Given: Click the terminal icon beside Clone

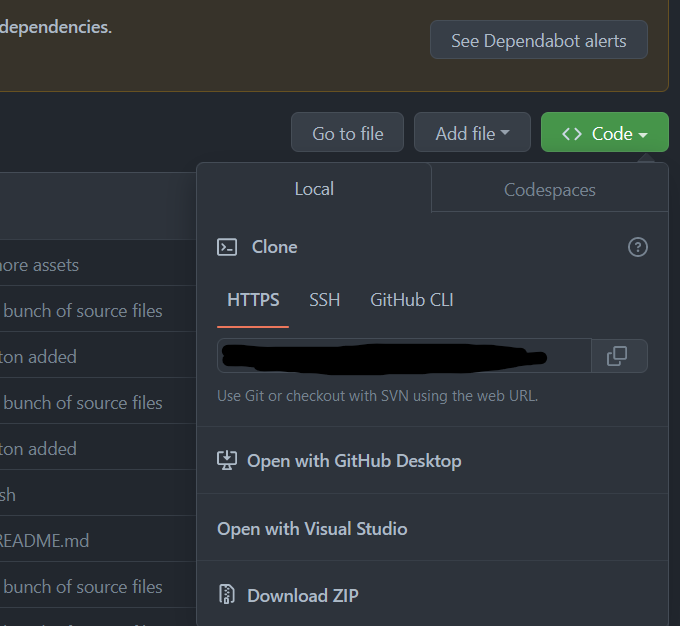Looking at the screenshot, I should pyautogui.click(x=227, y=247).
